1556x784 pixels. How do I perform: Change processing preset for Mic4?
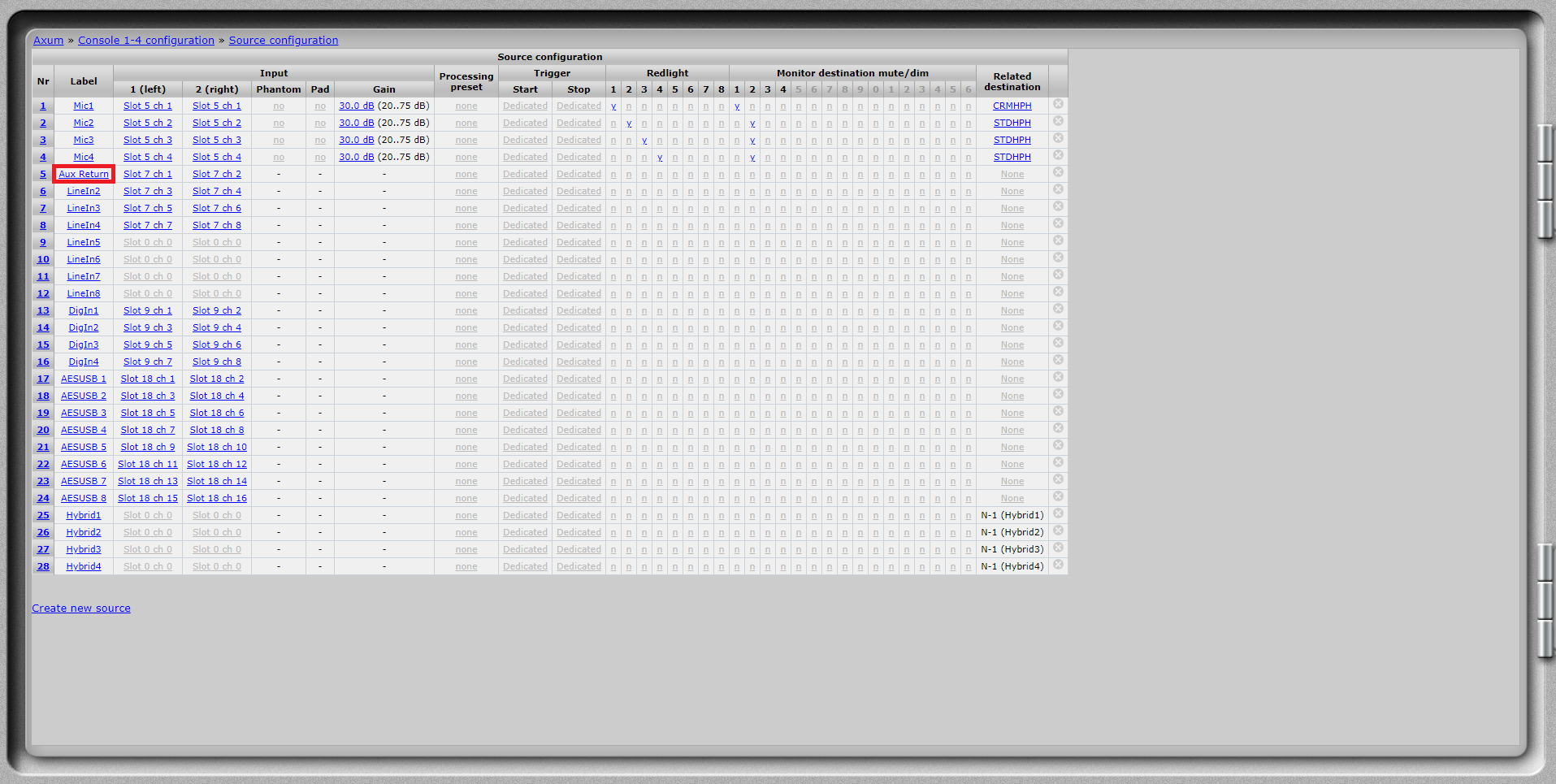[x=466, y=158]
